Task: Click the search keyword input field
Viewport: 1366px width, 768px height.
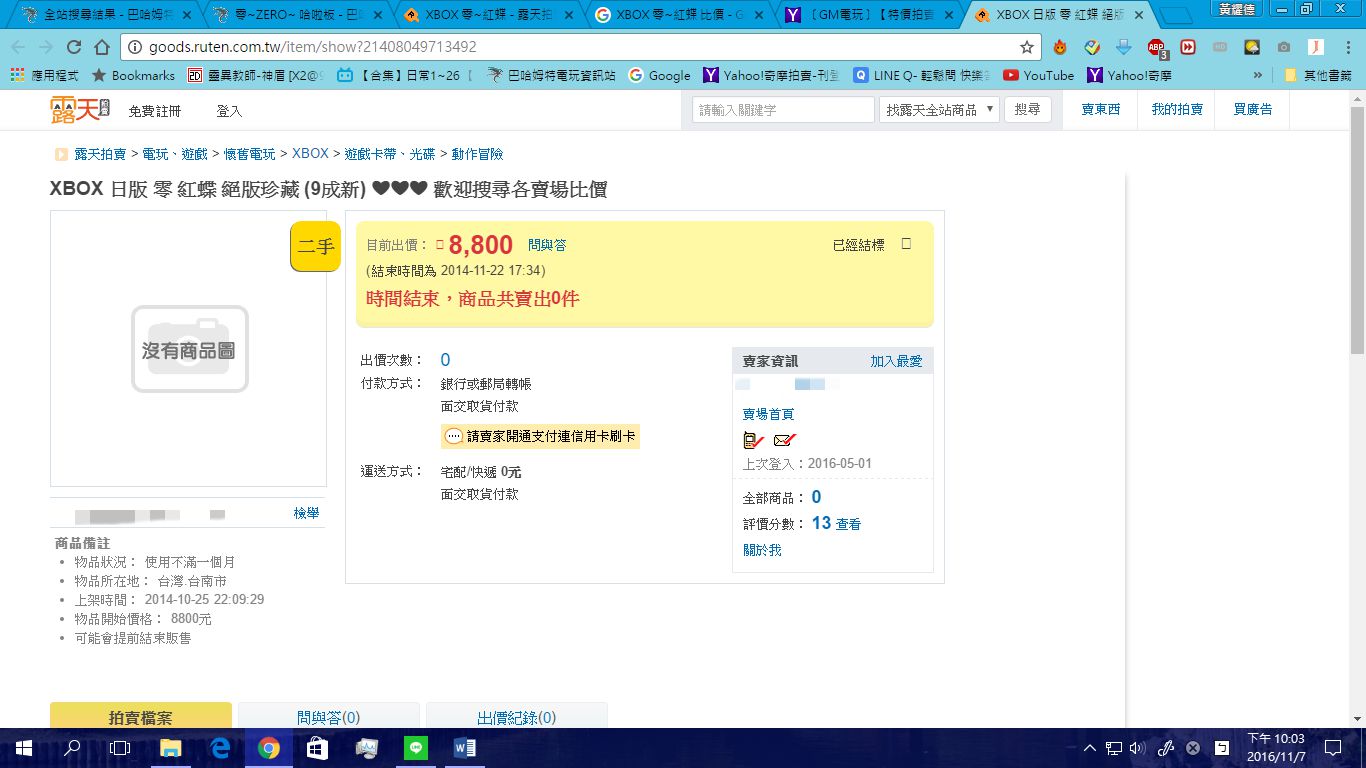Action: (x=783, y=110)
